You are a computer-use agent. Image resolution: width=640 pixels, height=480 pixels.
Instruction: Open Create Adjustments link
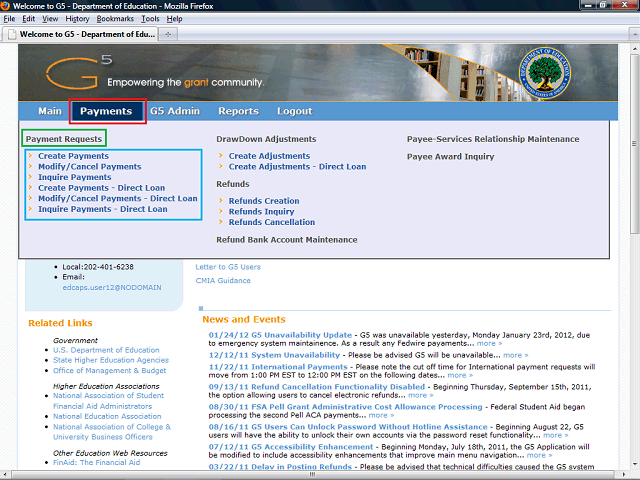(x=269, y=156)
